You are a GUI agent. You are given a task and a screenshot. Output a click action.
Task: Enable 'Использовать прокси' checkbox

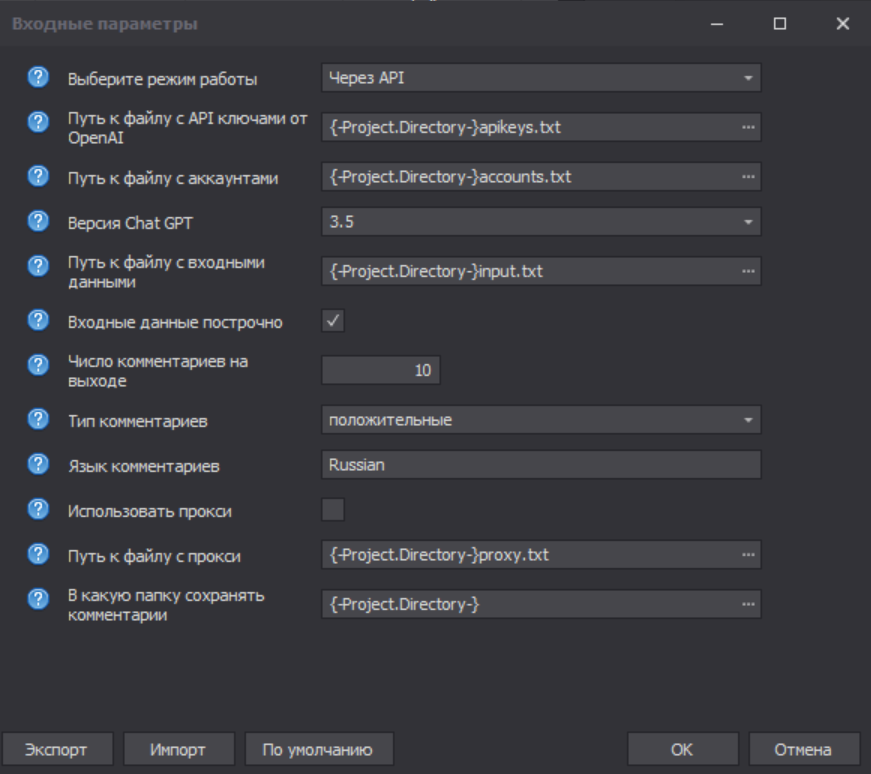click(x=333, y=510)
